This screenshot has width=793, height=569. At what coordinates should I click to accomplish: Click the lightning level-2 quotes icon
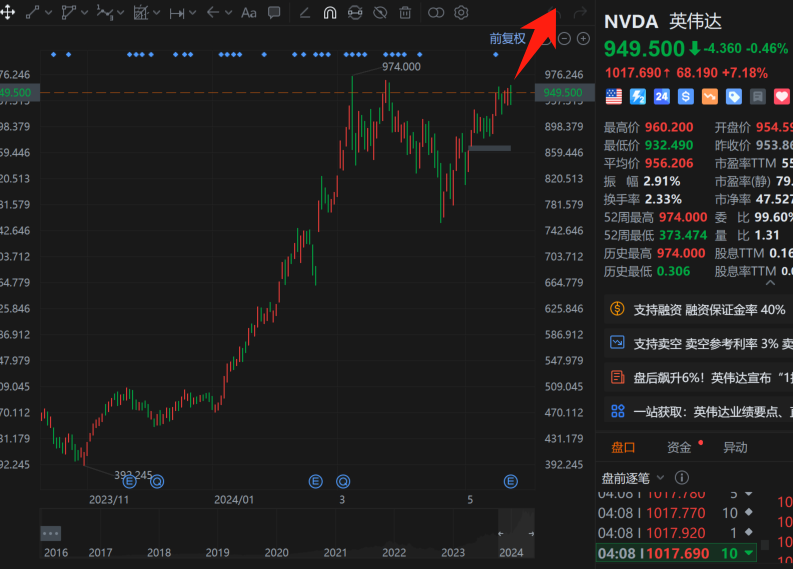[x=638, y=97]
